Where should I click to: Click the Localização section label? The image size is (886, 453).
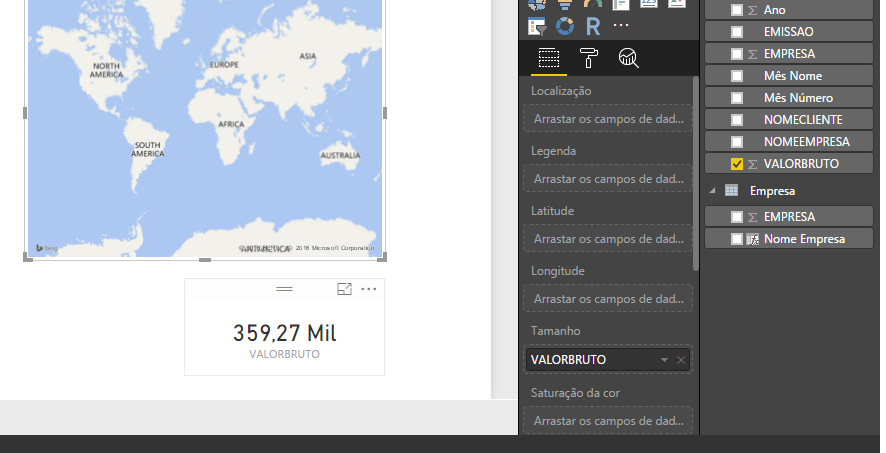tap(561, 91)
